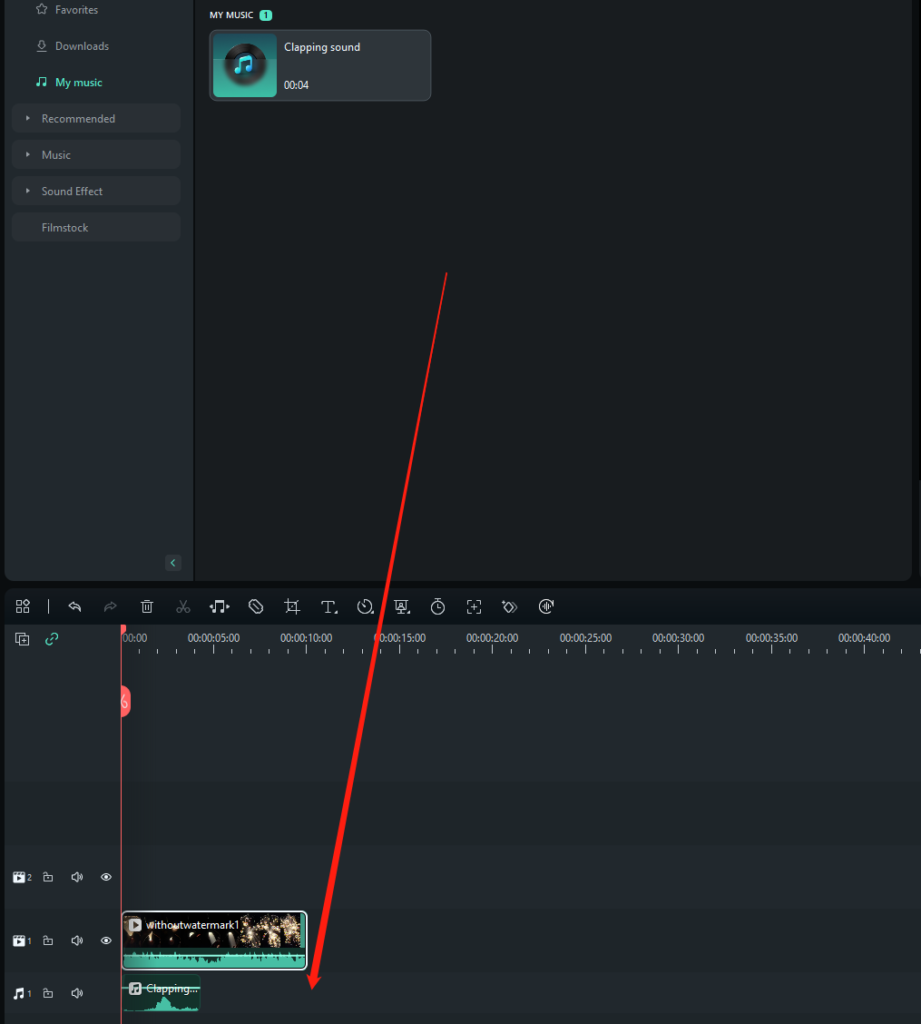Screen dimensions: 921x1024
Task: Select the Crop tool in the timeline toolbar
Action: (x=291, y=606)
